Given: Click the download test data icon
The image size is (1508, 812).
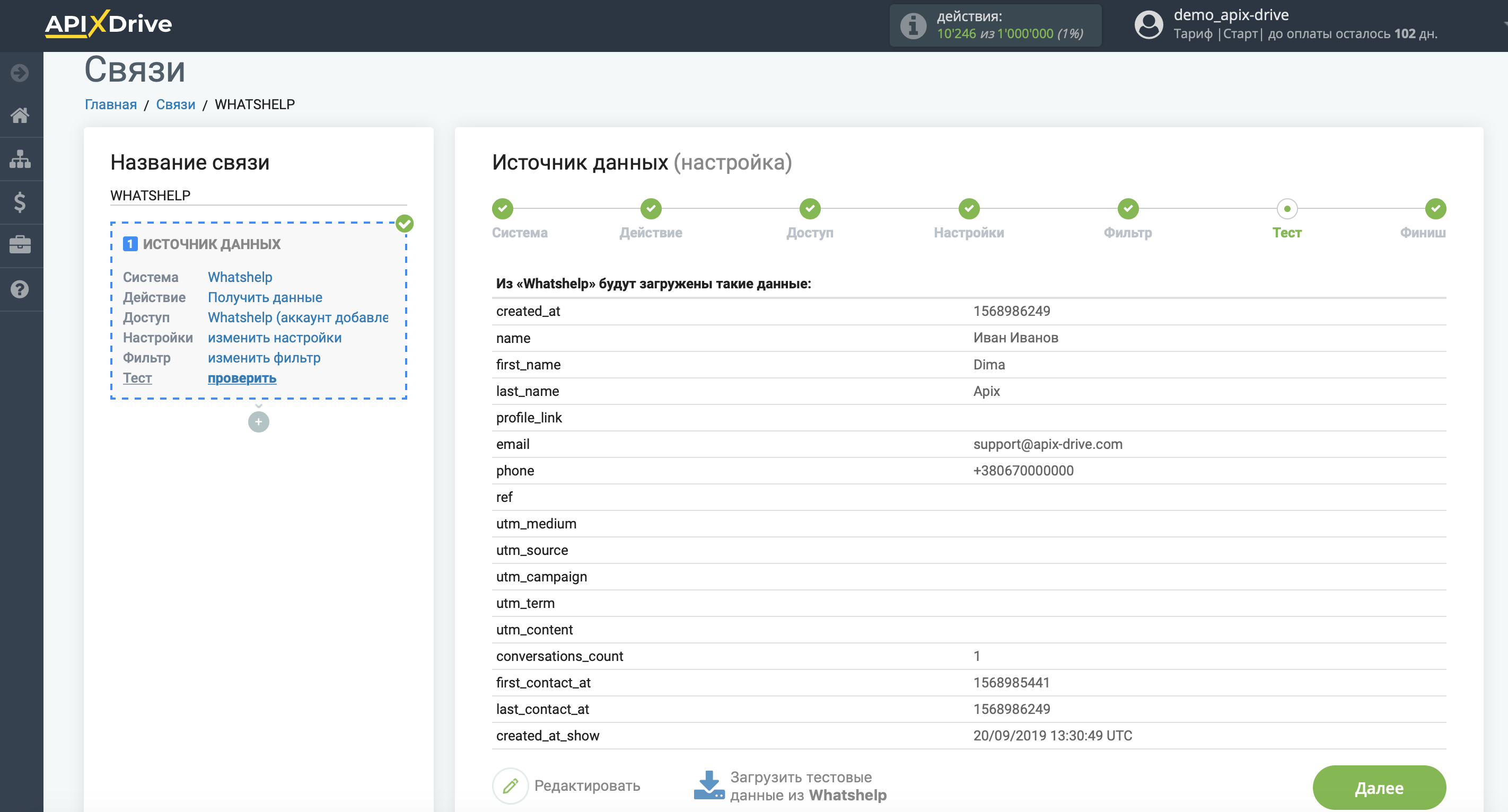Looking at the screenshot, I should (709, 785).
